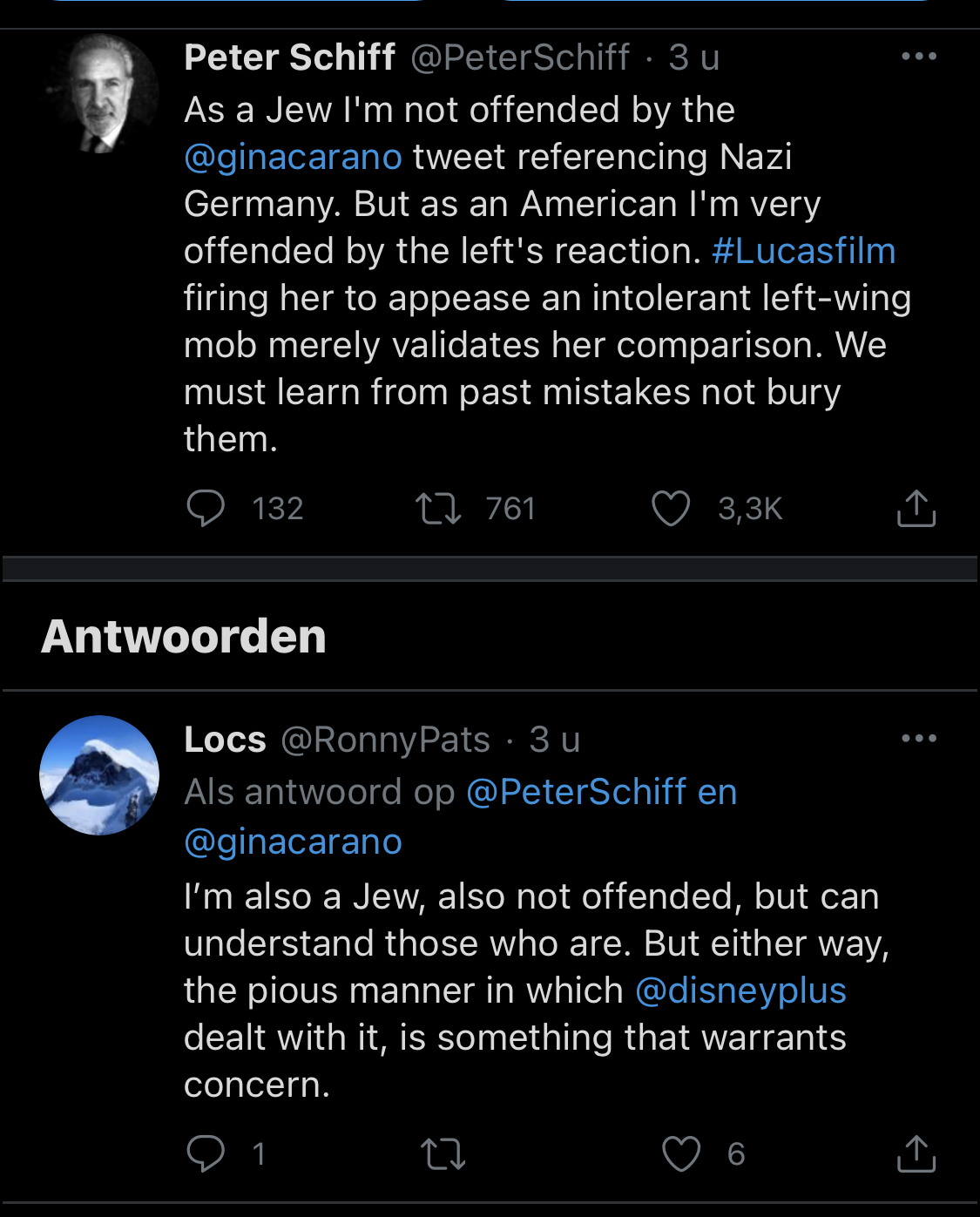
Task: Reply to Locs' tweet using comment icon
Action: (x=206, y=1153)
